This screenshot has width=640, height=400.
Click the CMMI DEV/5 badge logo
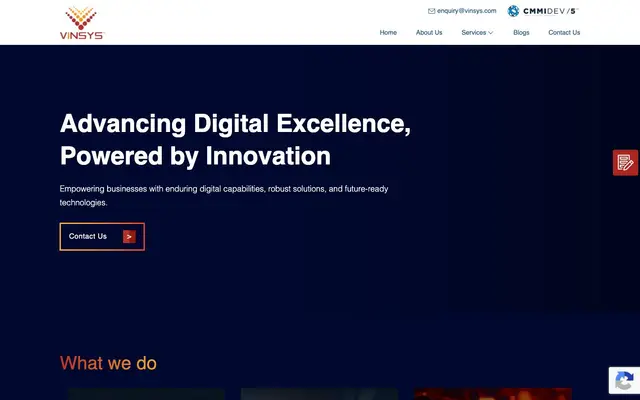coord(543,11)
